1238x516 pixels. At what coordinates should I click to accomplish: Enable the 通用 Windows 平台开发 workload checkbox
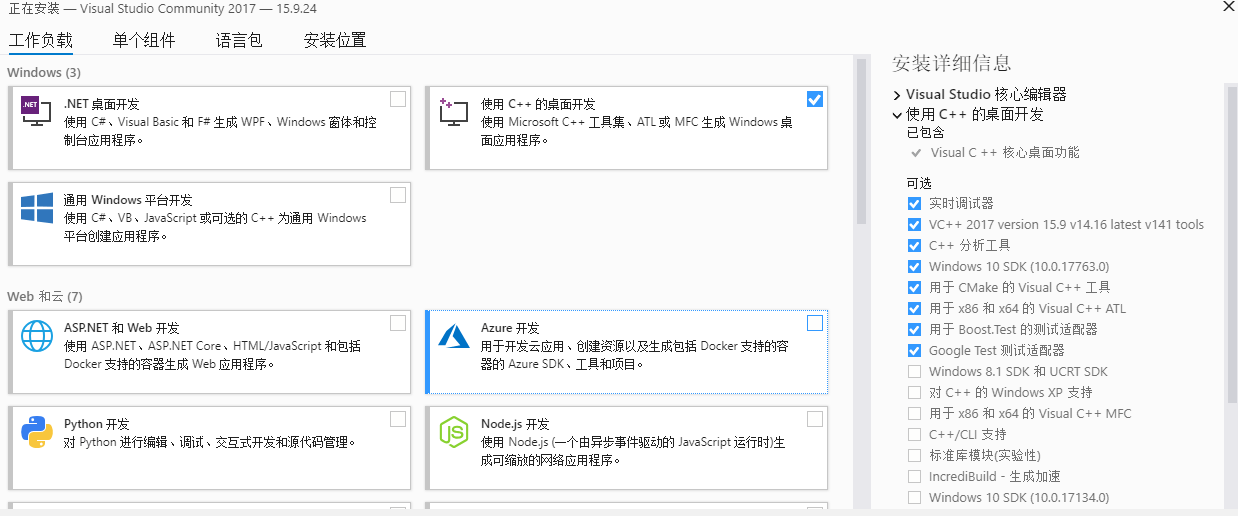[x=398, y=195]
